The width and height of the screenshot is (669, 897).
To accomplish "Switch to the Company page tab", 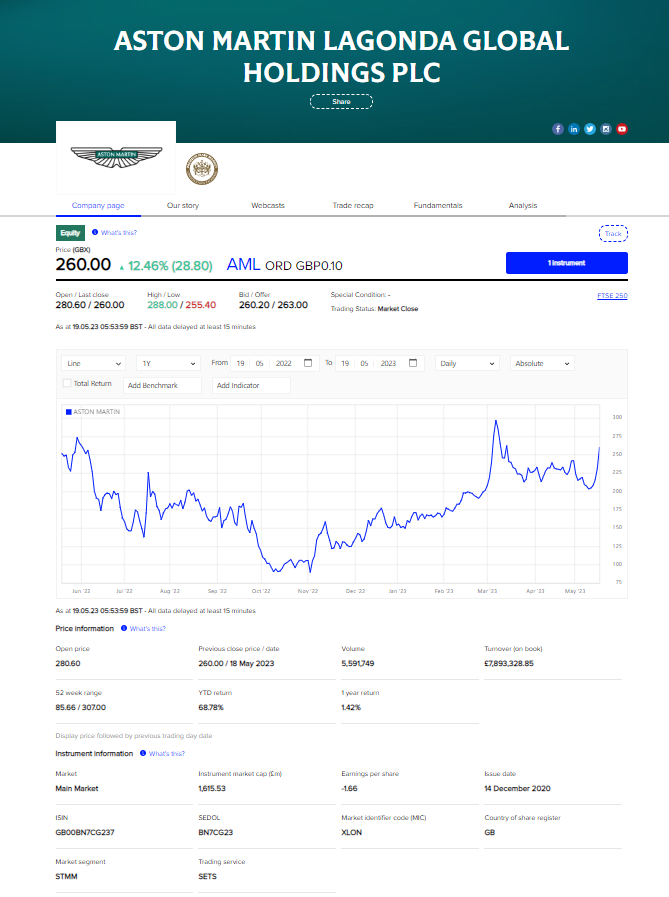I will coord(98,205).
